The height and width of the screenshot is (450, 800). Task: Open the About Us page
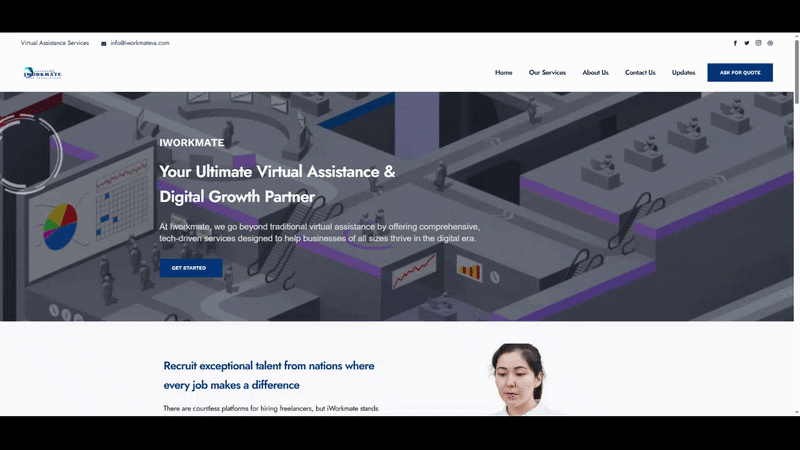tap(595, 72)
